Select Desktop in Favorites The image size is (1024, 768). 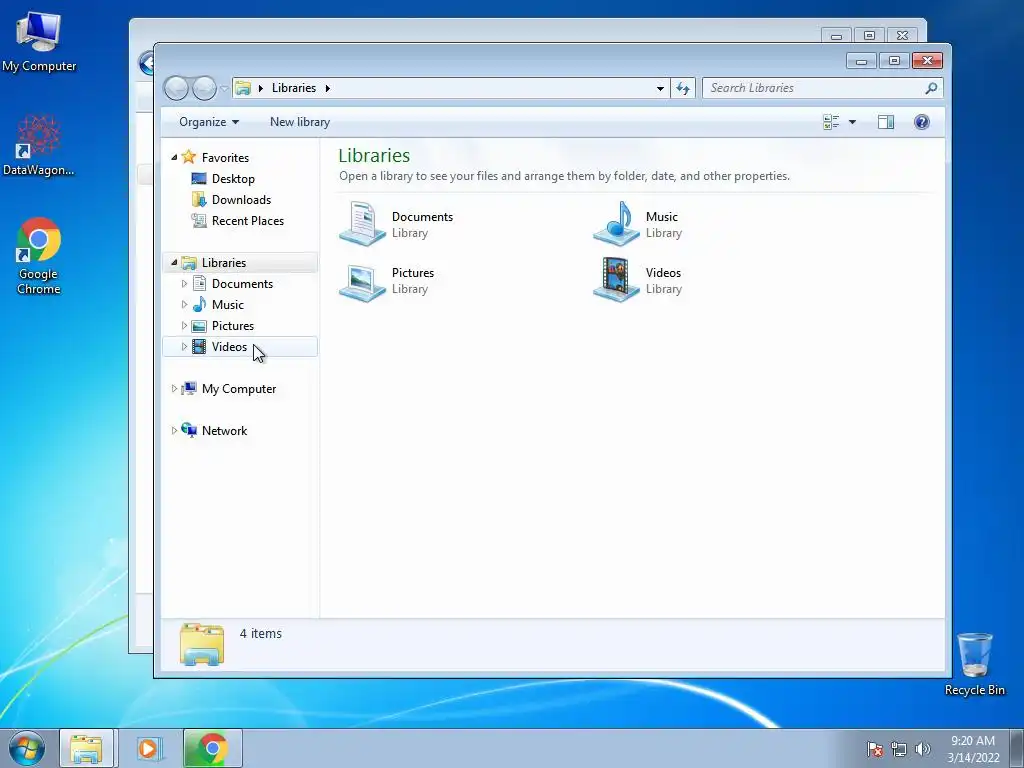233,179
